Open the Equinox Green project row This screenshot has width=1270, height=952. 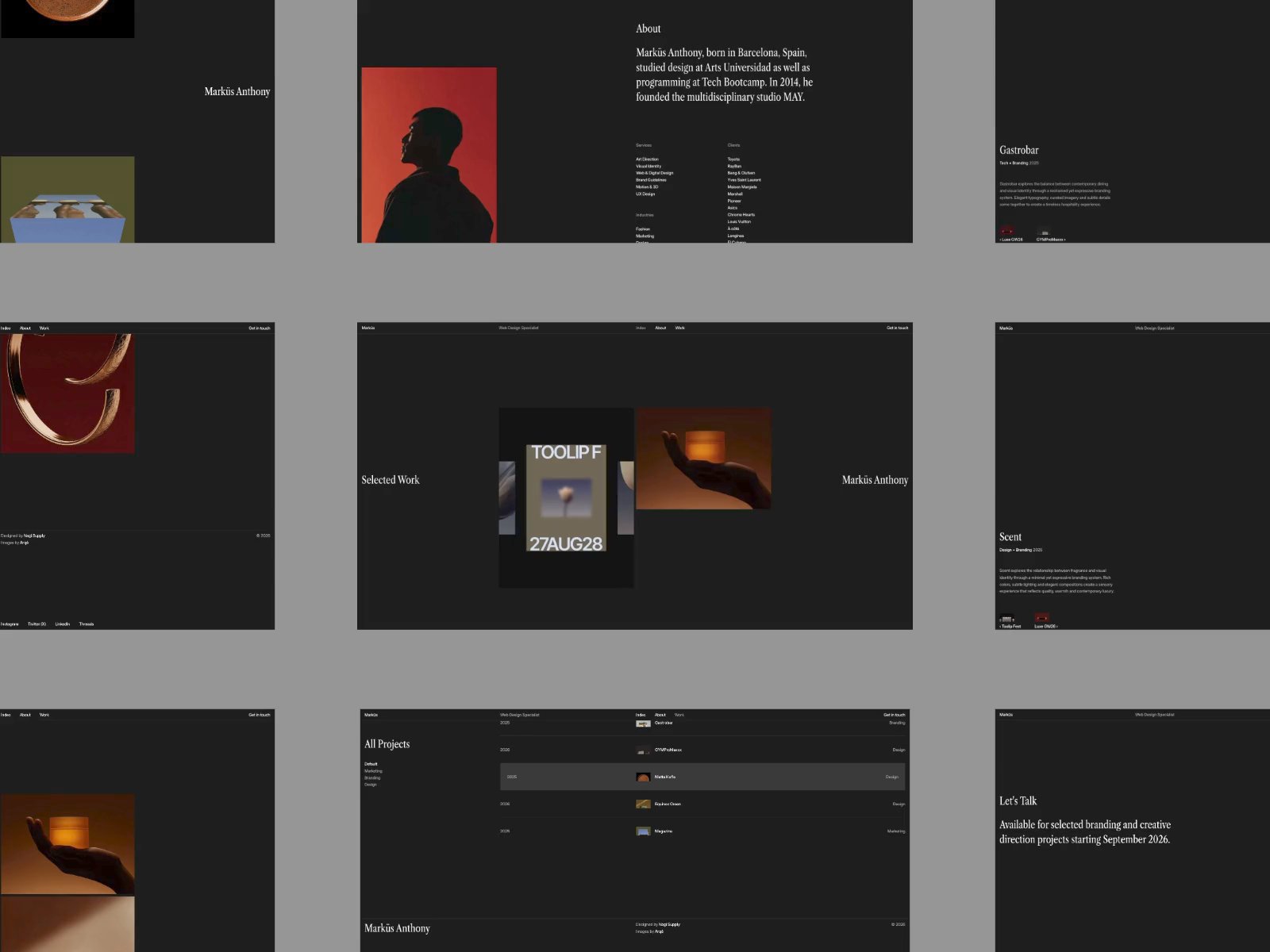tap(702, 804)
